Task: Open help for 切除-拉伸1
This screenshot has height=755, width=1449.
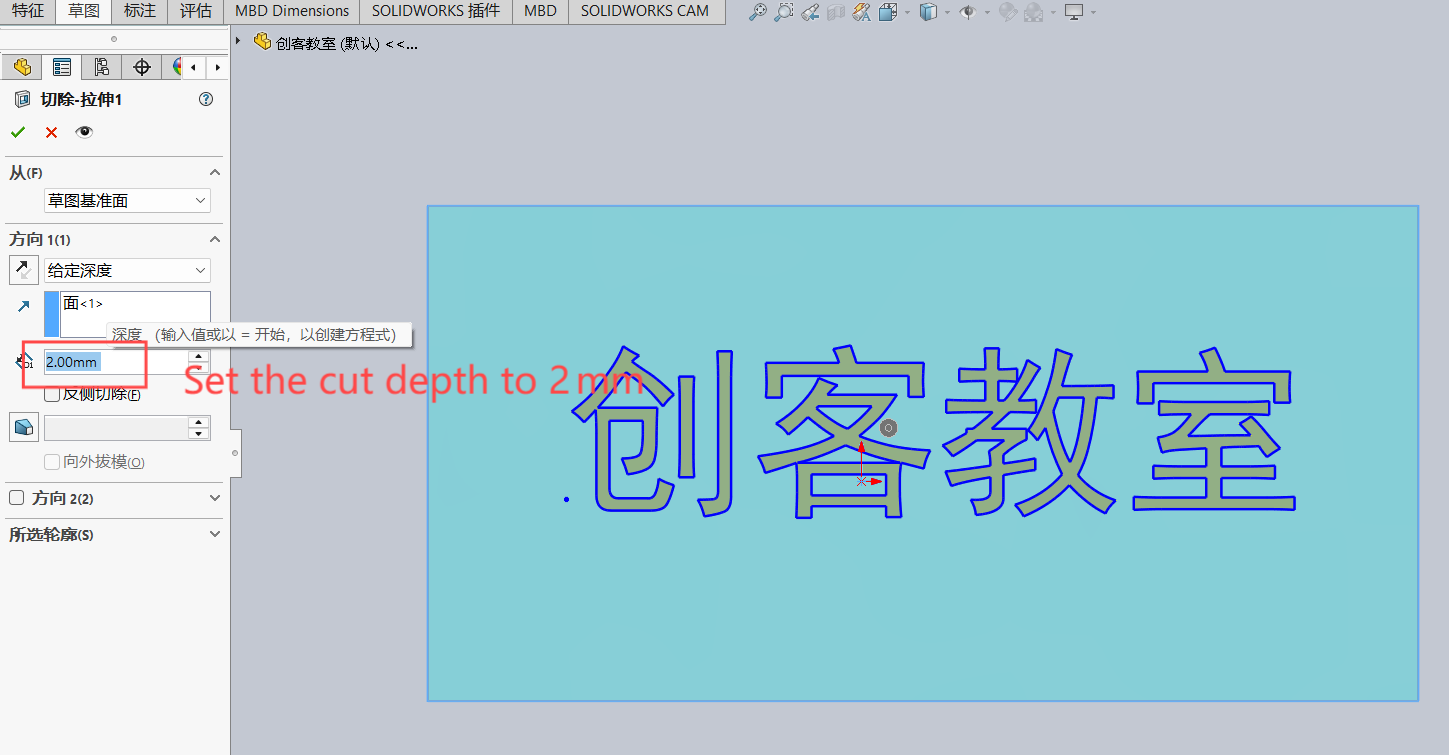Action: coord(206,99)
